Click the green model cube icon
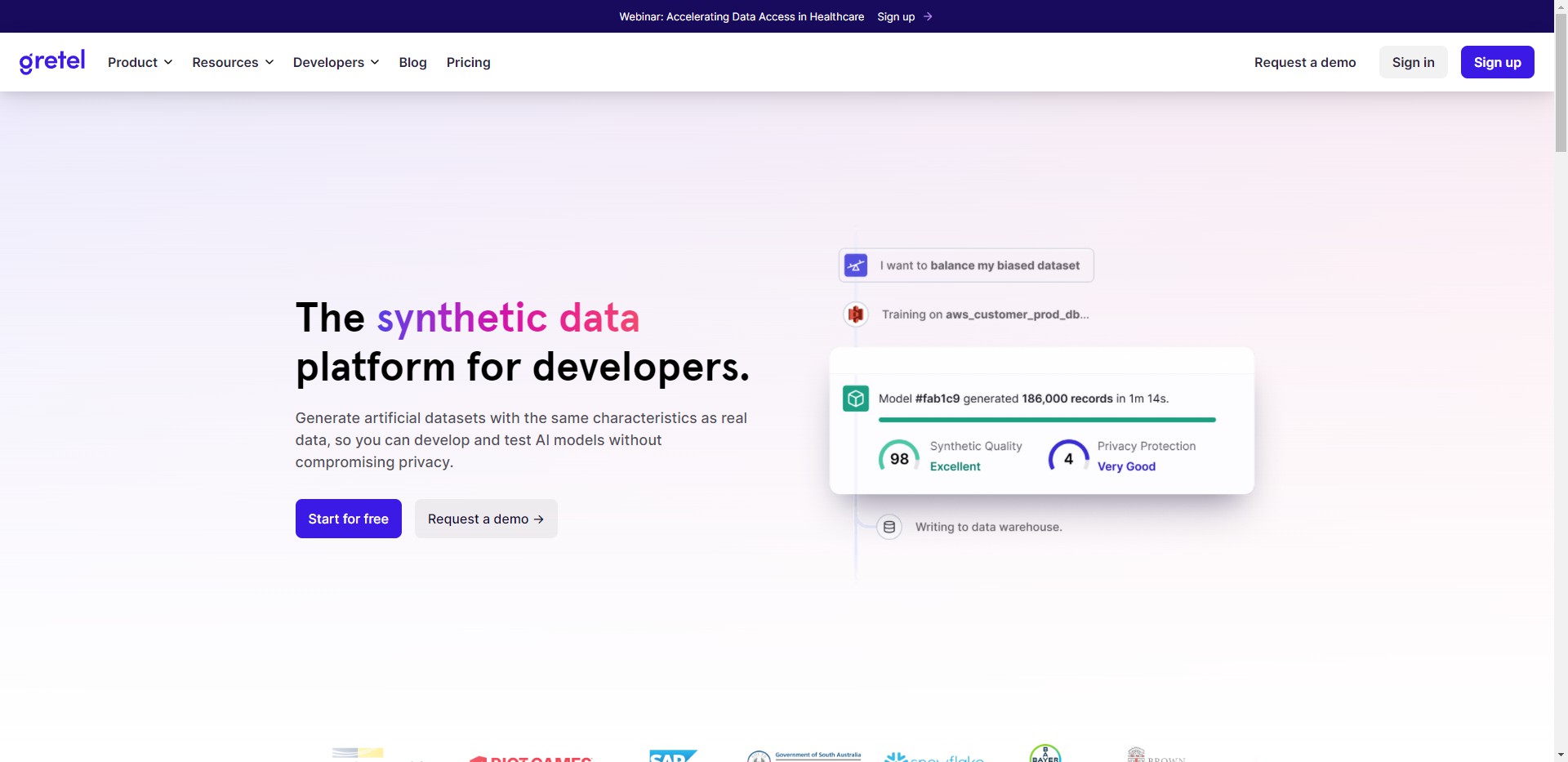The height and width of the screenshot is (762, 1568). tap(856, 399)
